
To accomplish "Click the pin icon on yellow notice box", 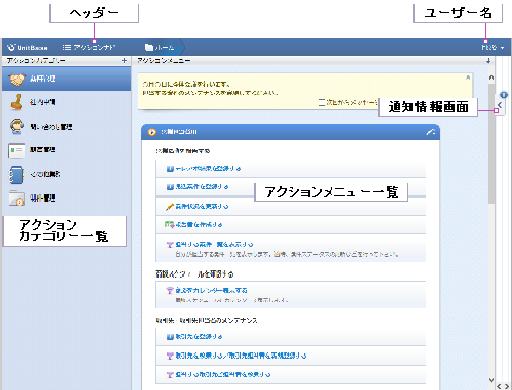I will pos(468,77).
